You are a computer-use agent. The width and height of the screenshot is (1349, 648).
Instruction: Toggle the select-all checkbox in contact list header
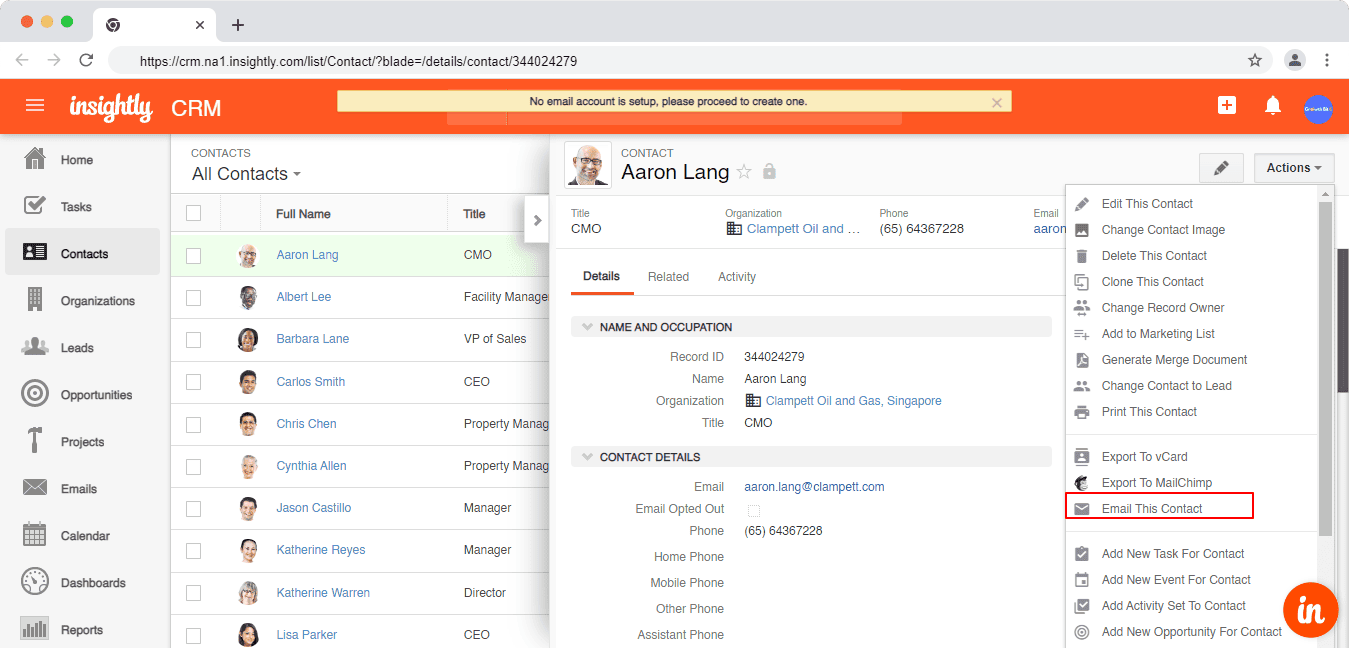tap(196, 212)
